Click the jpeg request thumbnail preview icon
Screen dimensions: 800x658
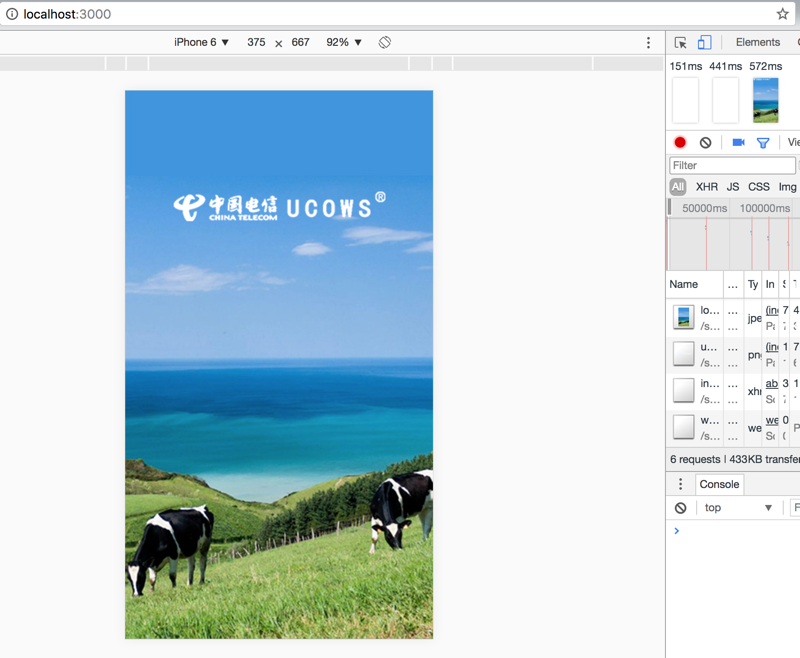683,317
